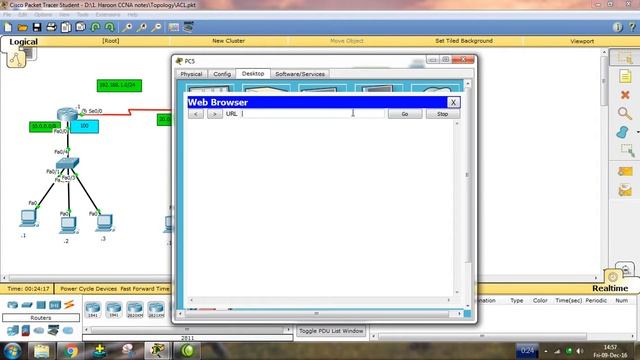Select the Place Note tool

tap(625, 76)
